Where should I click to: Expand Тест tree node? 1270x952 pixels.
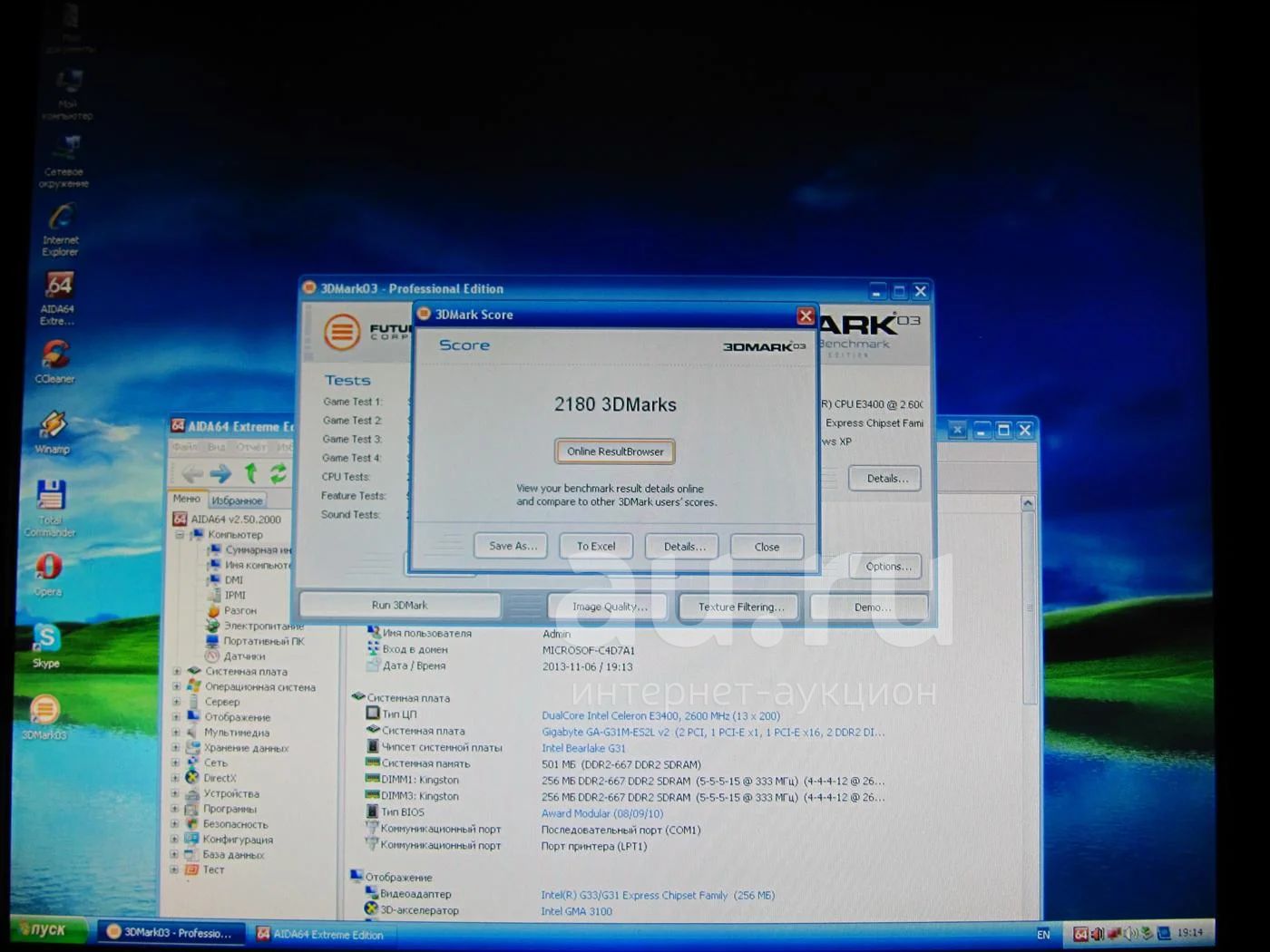click(x=174, y=869)
